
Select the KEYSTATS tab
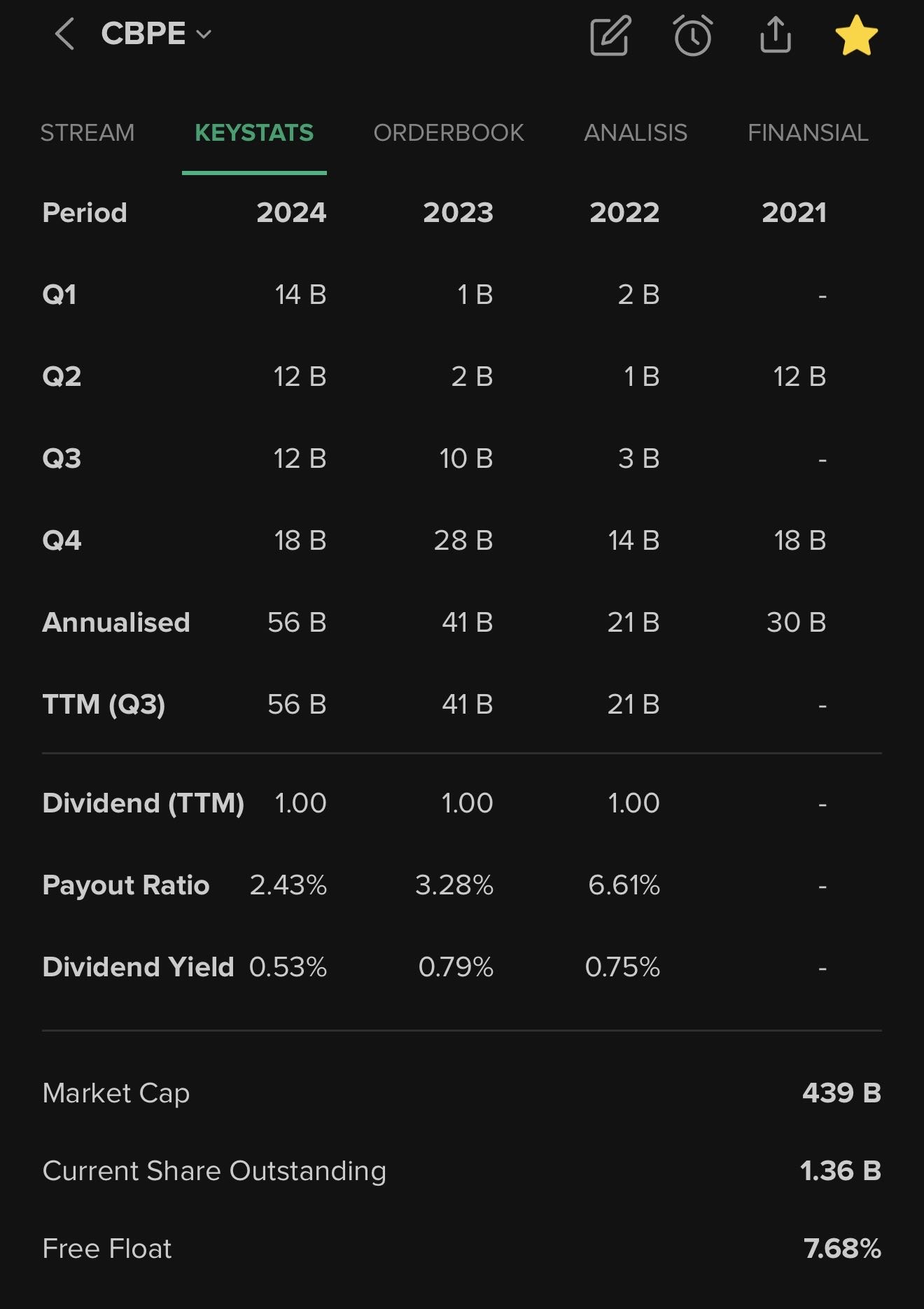point(254,132)
